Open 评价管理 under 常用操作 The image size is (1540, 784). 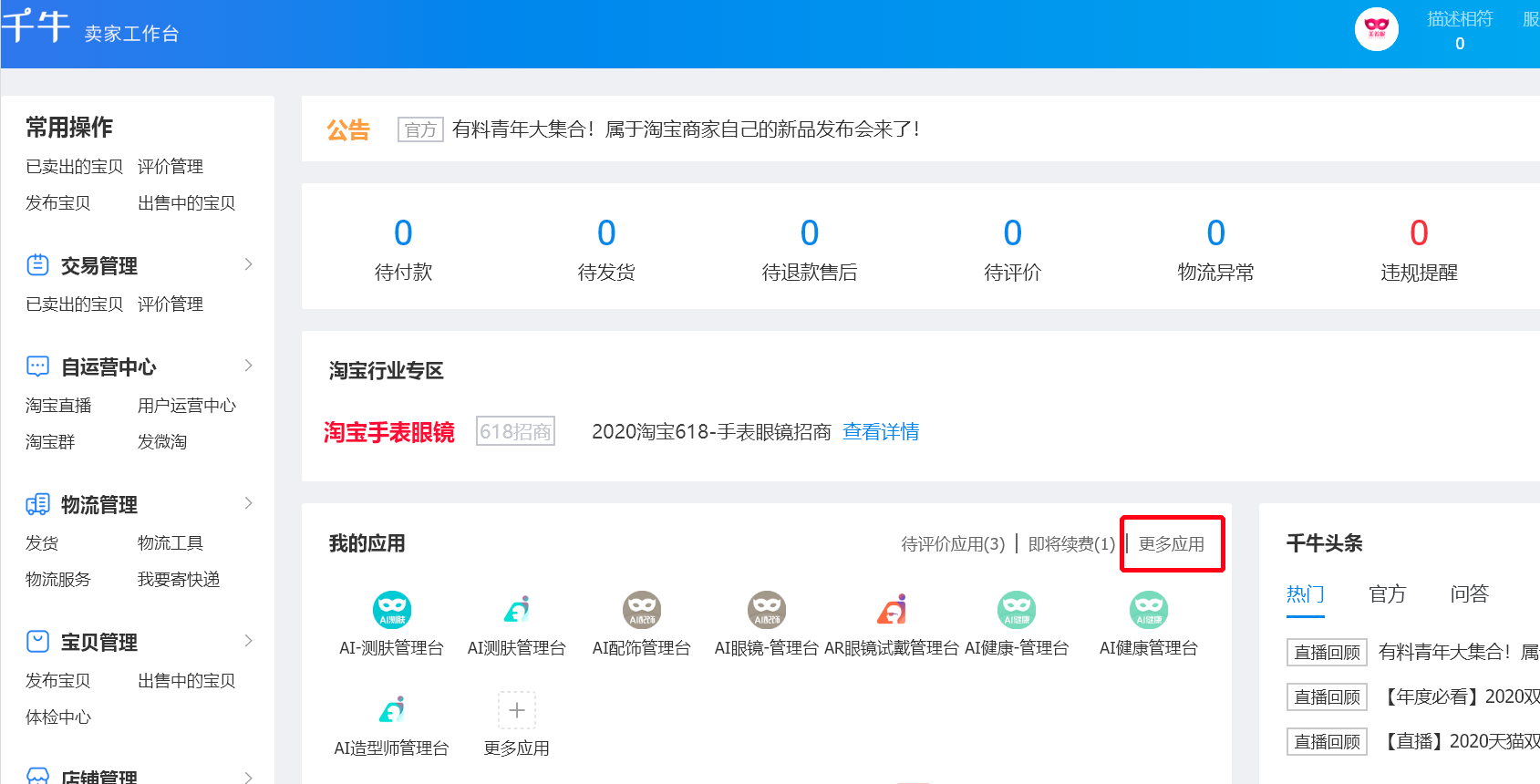(x=171, y=167)
